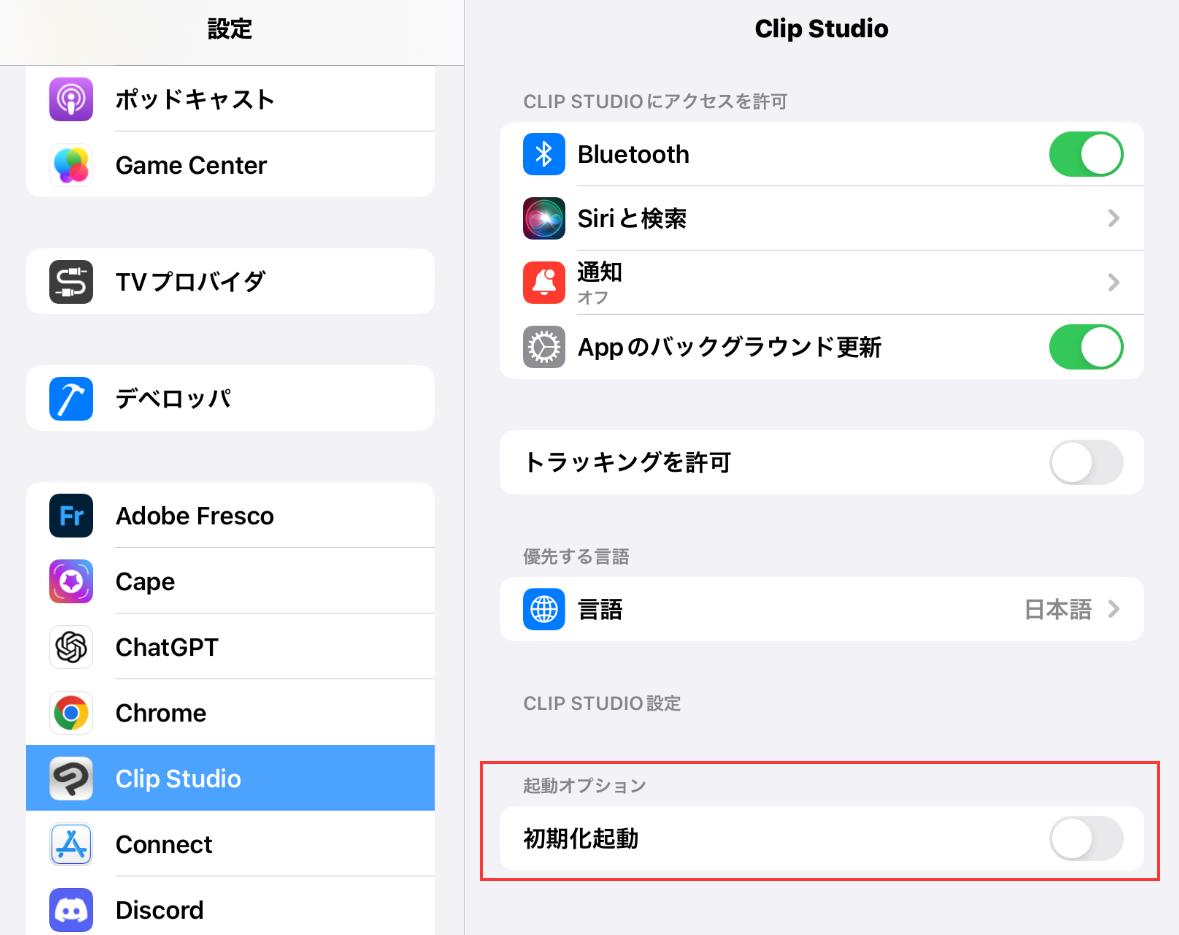Tap the 設定 sidebar title
1179x935 pixels.
point(230,29)
